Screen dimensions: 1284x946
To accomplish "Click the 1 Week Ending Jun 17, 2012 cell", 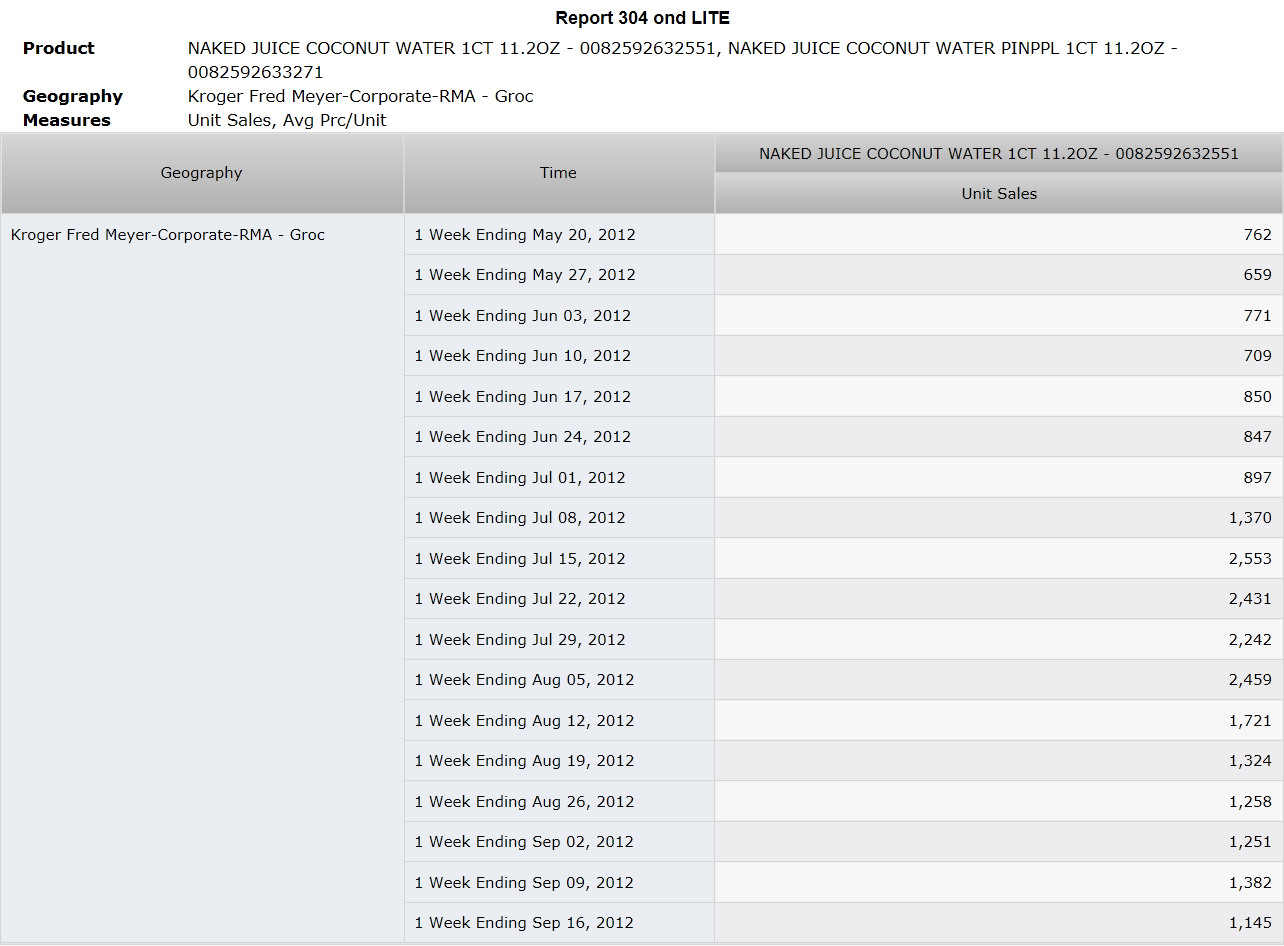I will click(559, 396).
